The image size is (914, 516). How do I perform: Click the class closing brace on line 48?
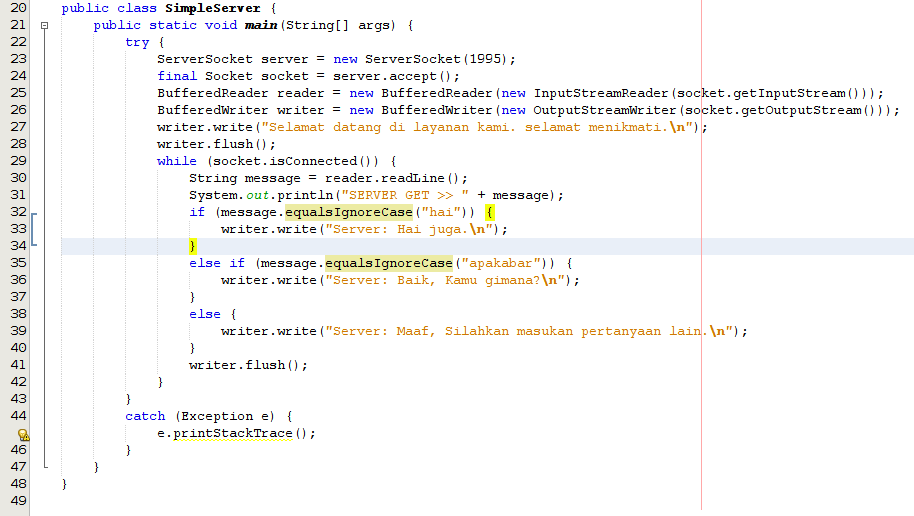[x=64, y=484]
